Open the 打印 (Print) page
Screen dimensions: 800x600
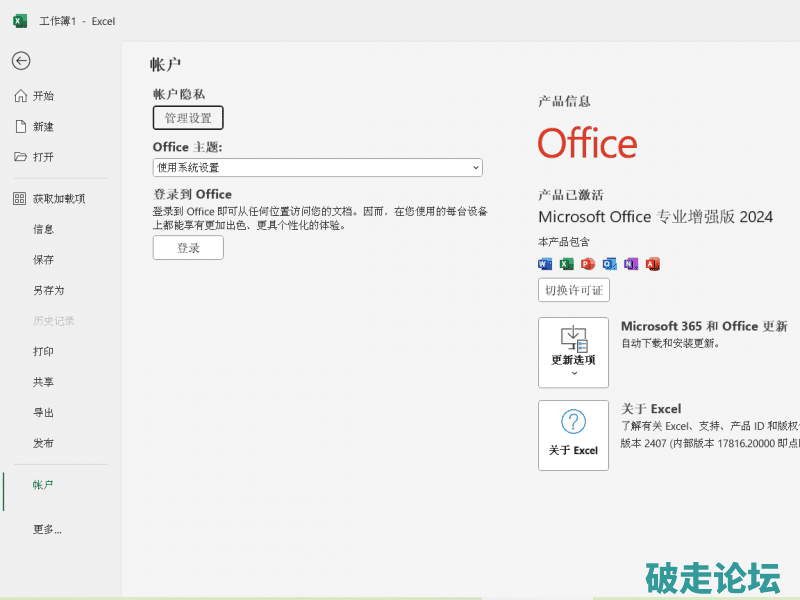[x=43, y=352]
